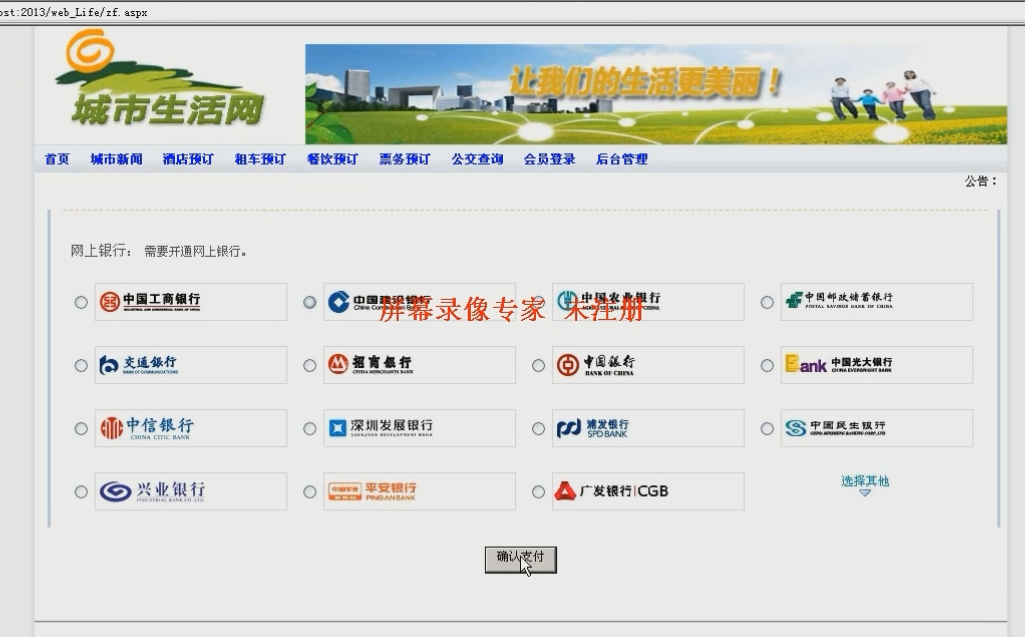Select the 中信银行 radio button
The height and width of the screenshot is (637, 1025).
[x=81, y=429]
